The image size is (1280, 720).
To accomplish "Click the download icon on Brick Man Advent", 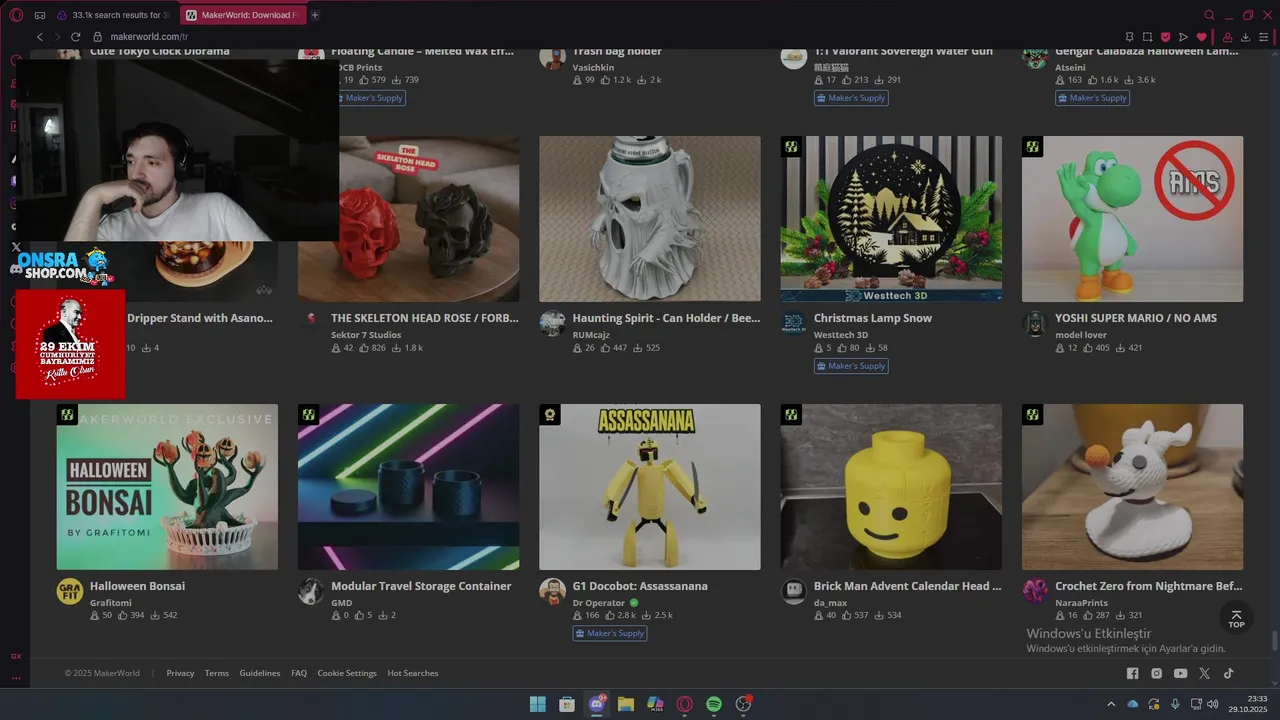I will coord(880,615).
